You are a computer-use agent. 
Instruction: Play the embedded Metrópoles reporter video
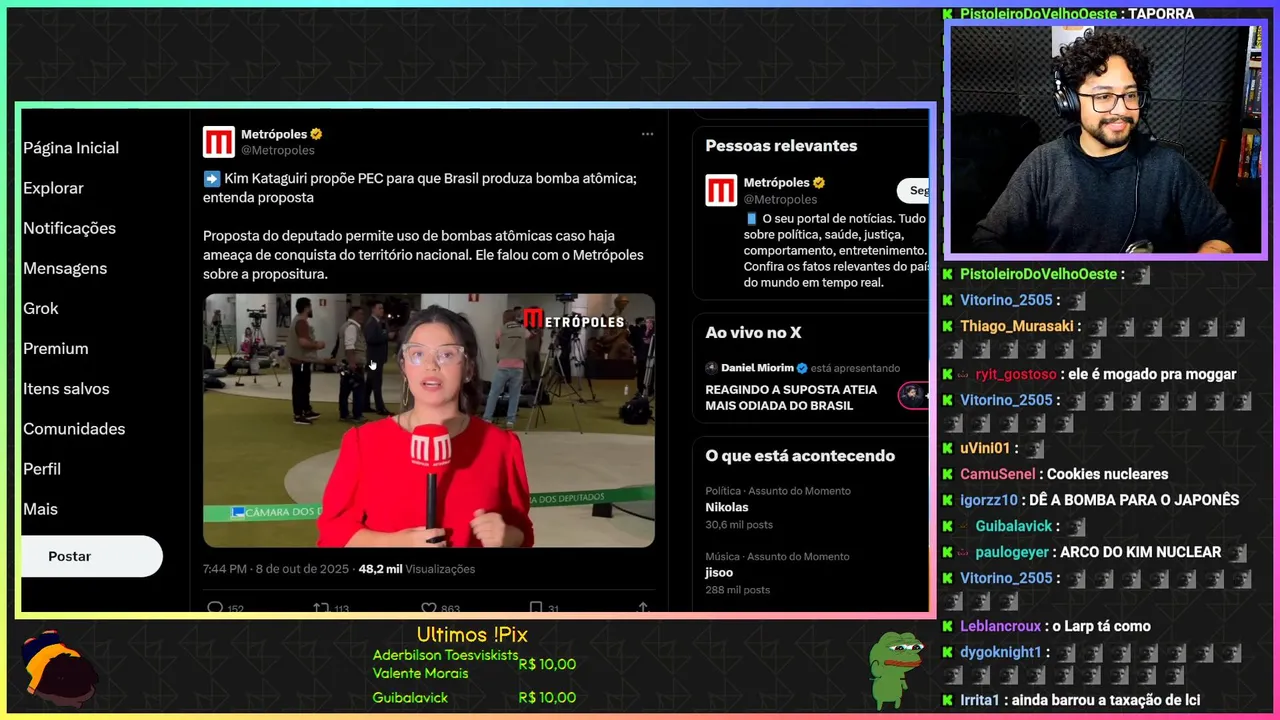429,420
